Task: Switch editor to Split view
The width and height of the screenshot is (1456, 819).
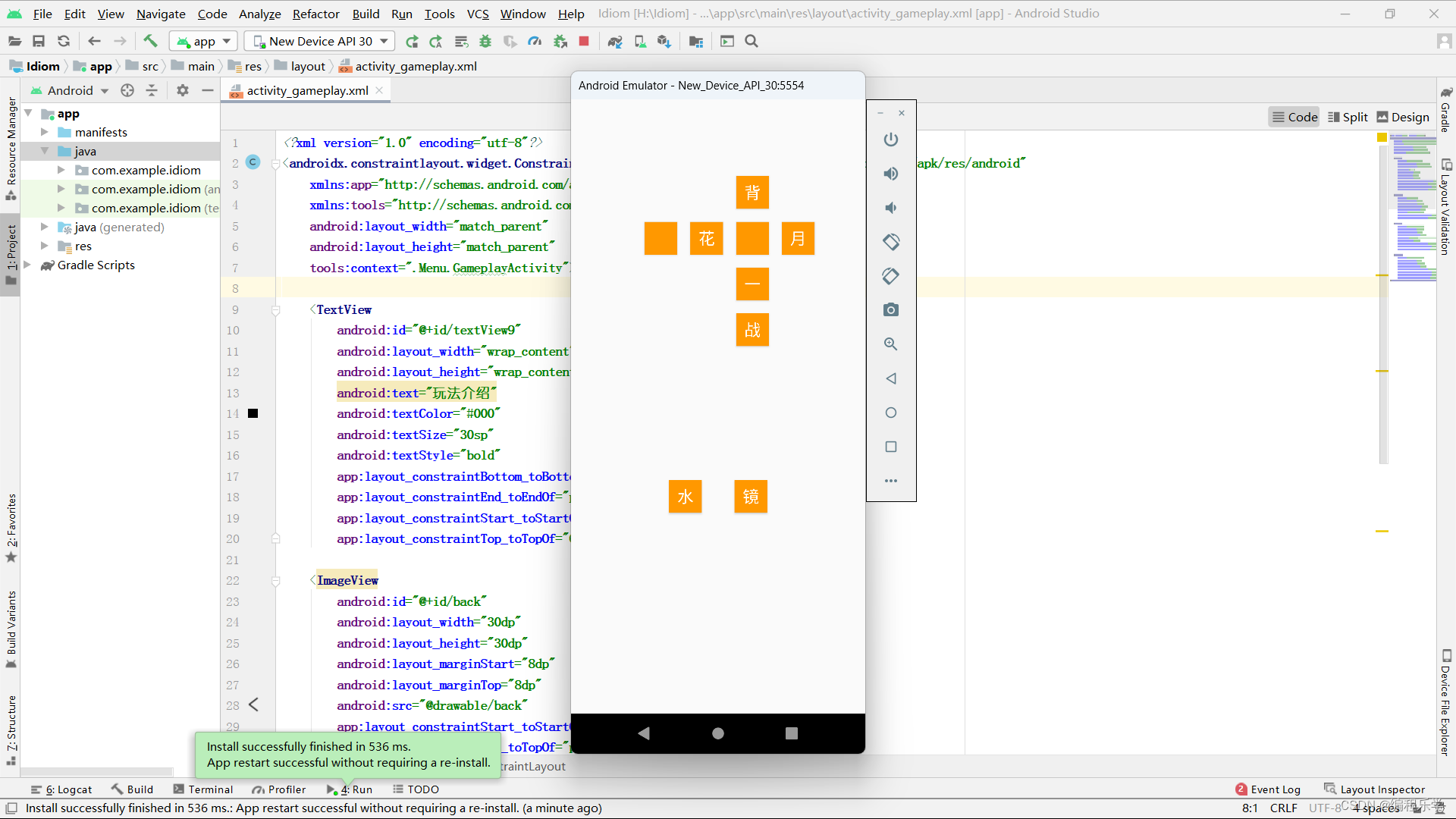Action: [x=1348, y=117]
